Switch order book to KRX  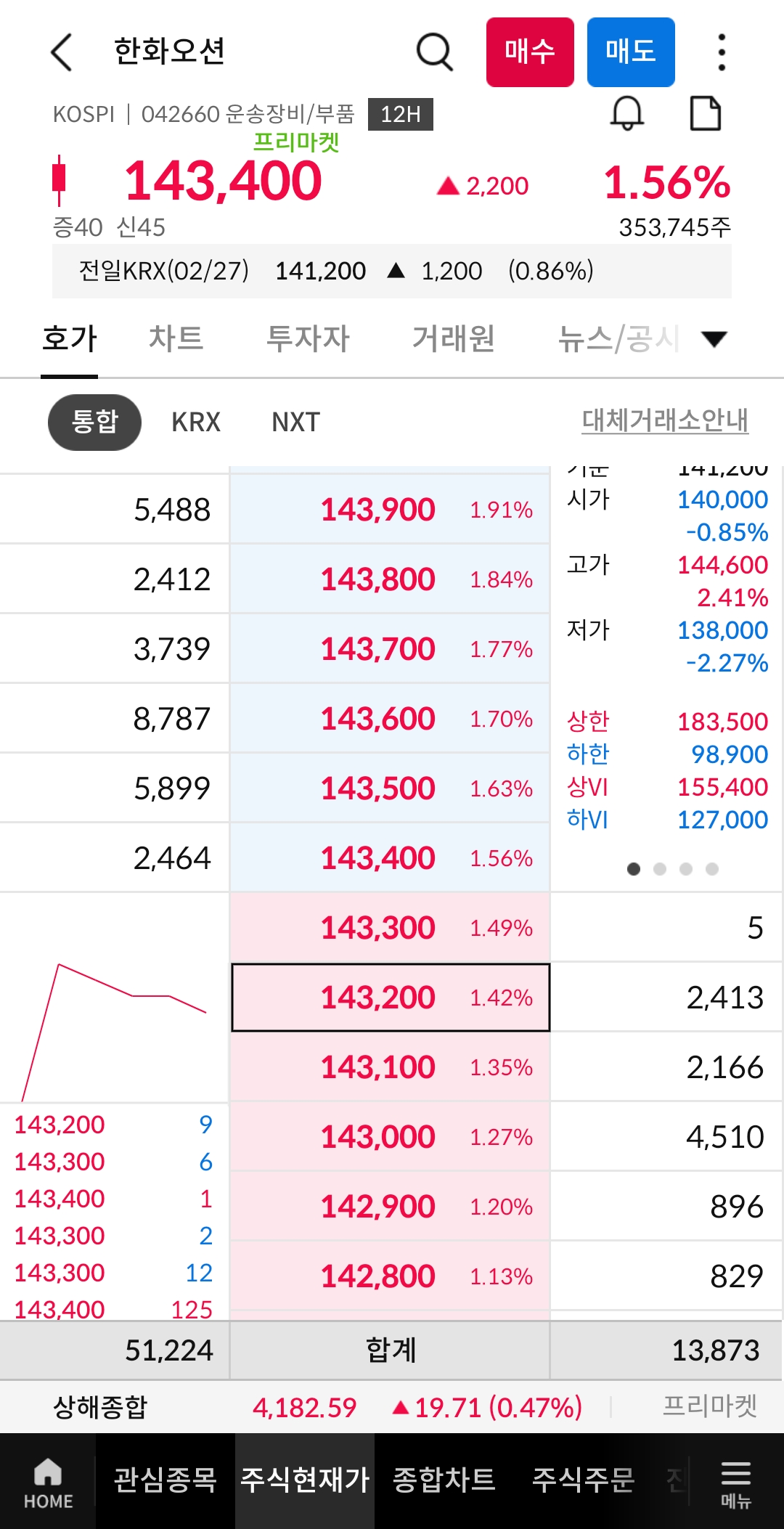pos(196,422)
